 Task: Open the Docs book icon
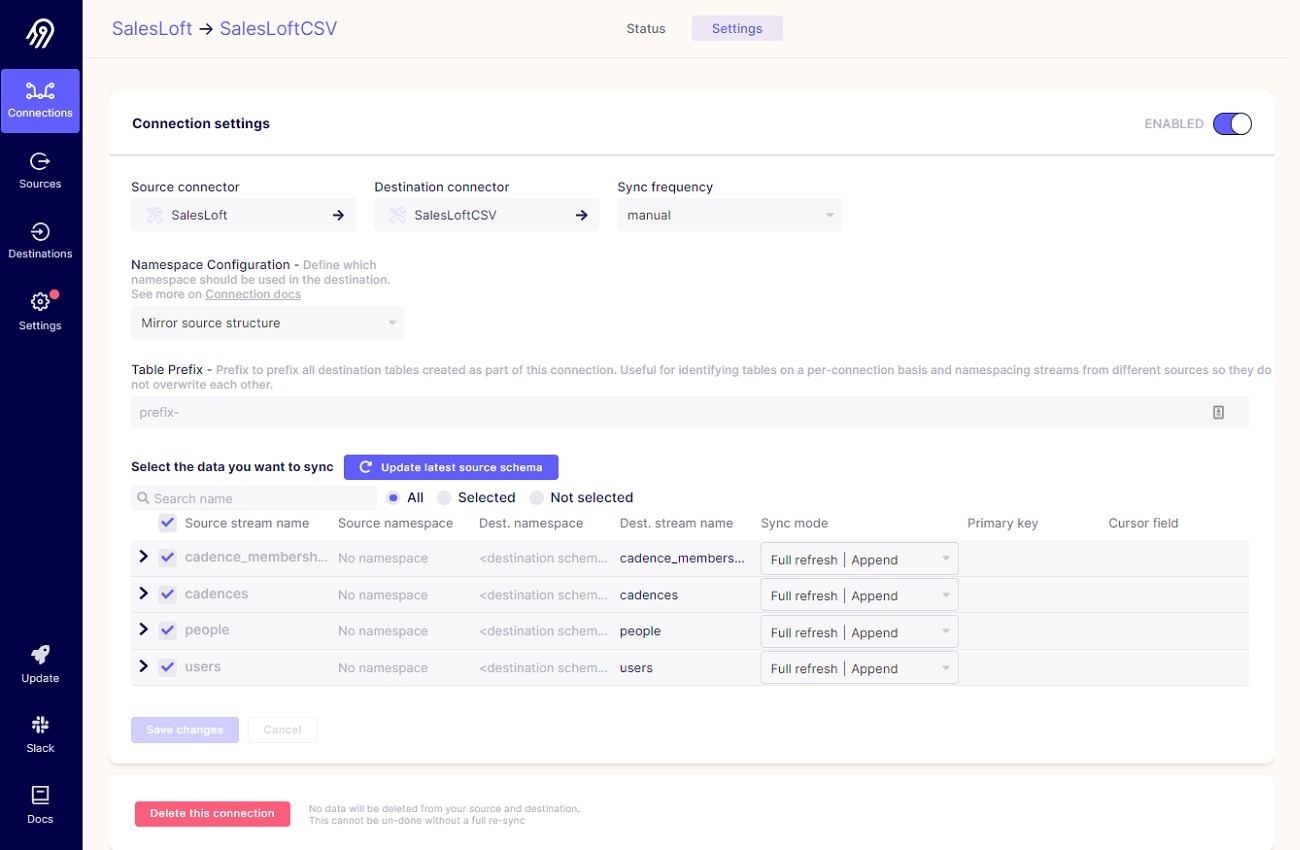40,796
